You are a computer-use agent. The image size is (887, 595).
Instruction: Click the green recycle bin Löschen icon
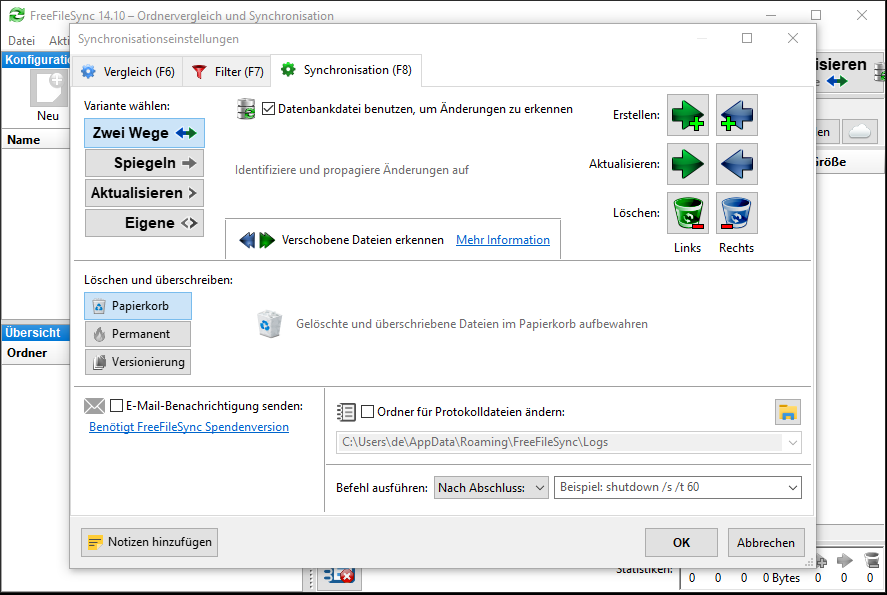tap(687, 213)
